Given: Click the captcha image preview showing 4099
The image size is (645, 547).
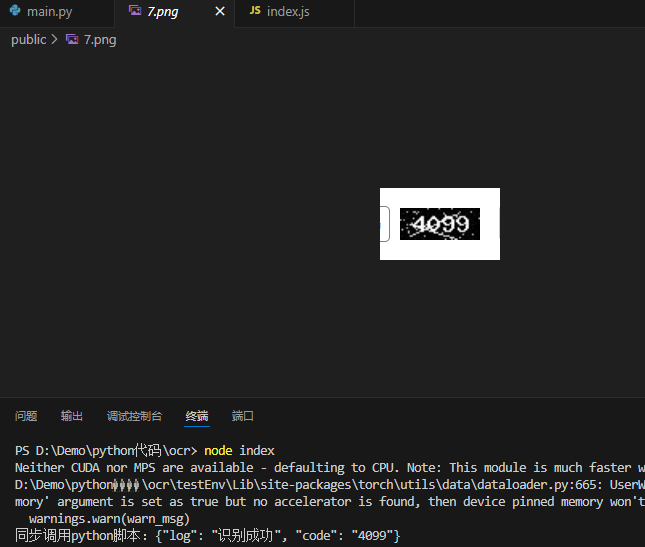Looking at the screenshot, I should 440,224.
